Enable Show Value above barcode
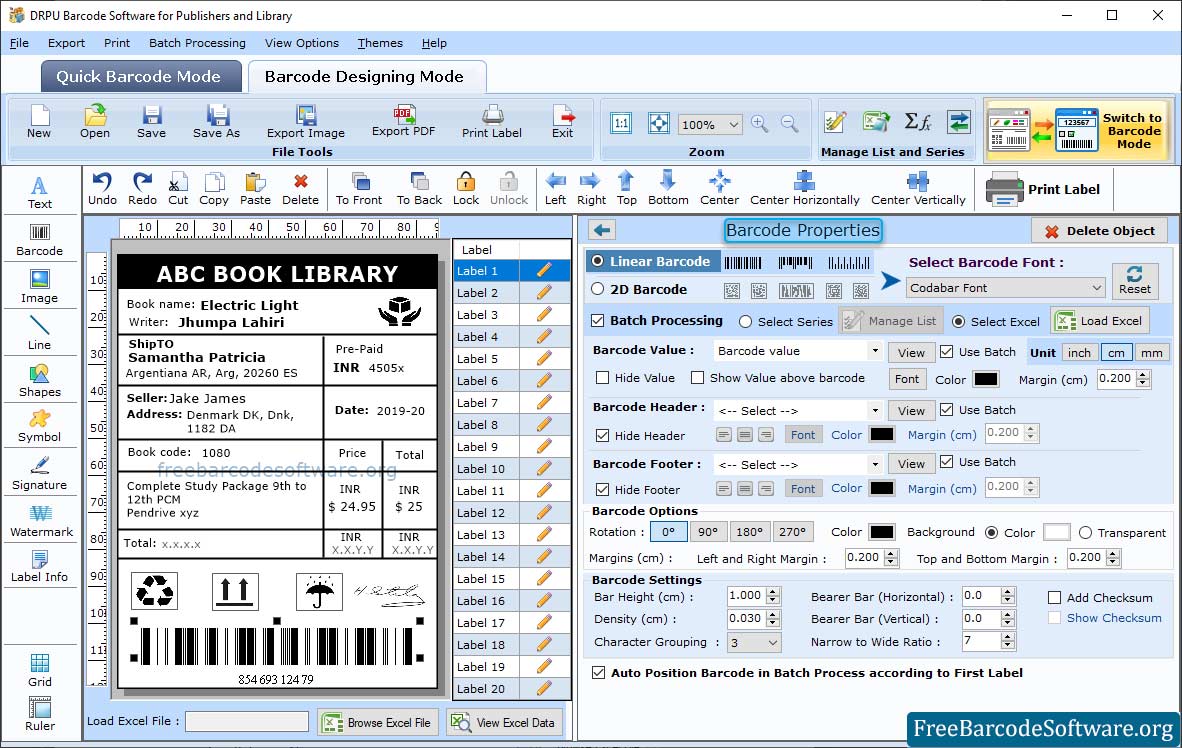The image size is (1182, 748). click(x=697, y=378)
